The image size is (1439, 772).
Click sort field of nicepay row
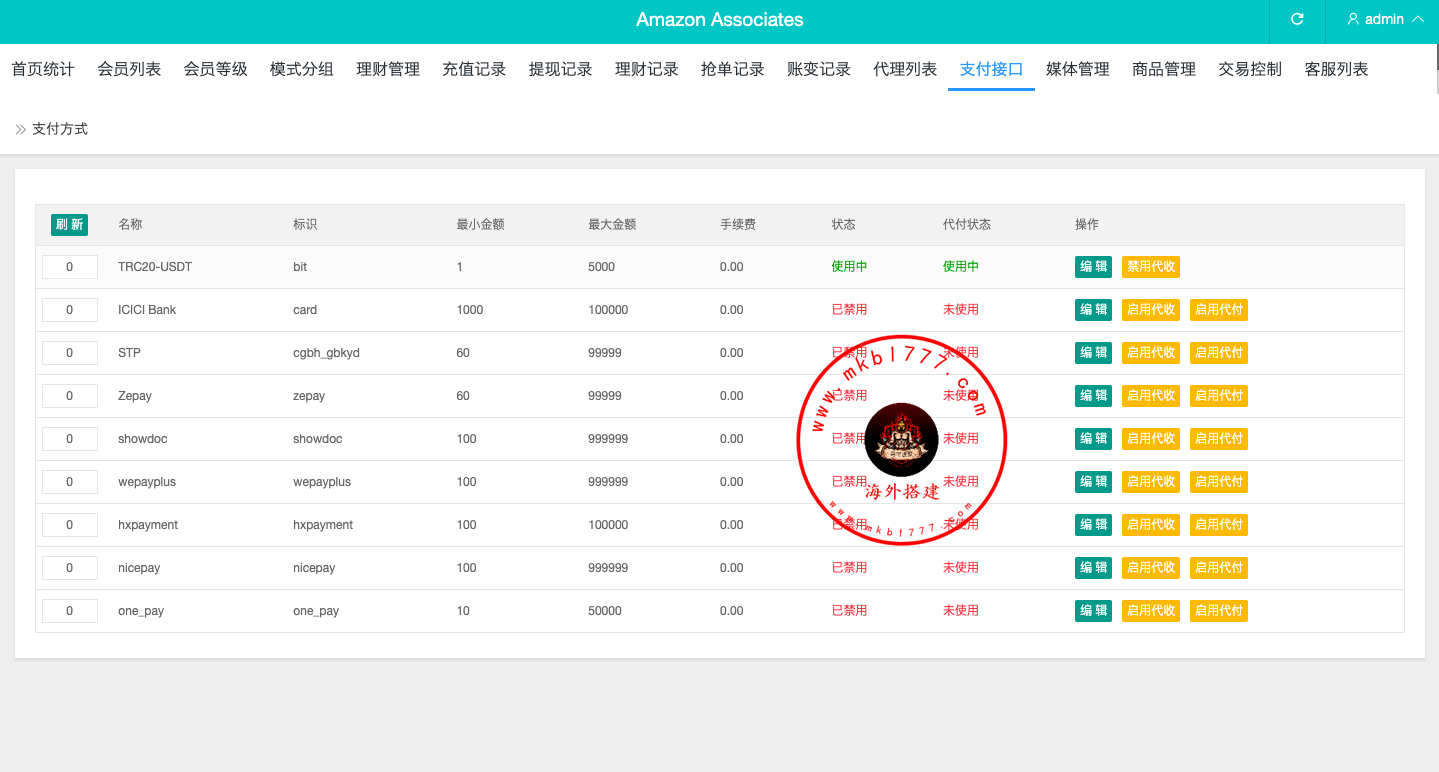[x=70, y=568]
